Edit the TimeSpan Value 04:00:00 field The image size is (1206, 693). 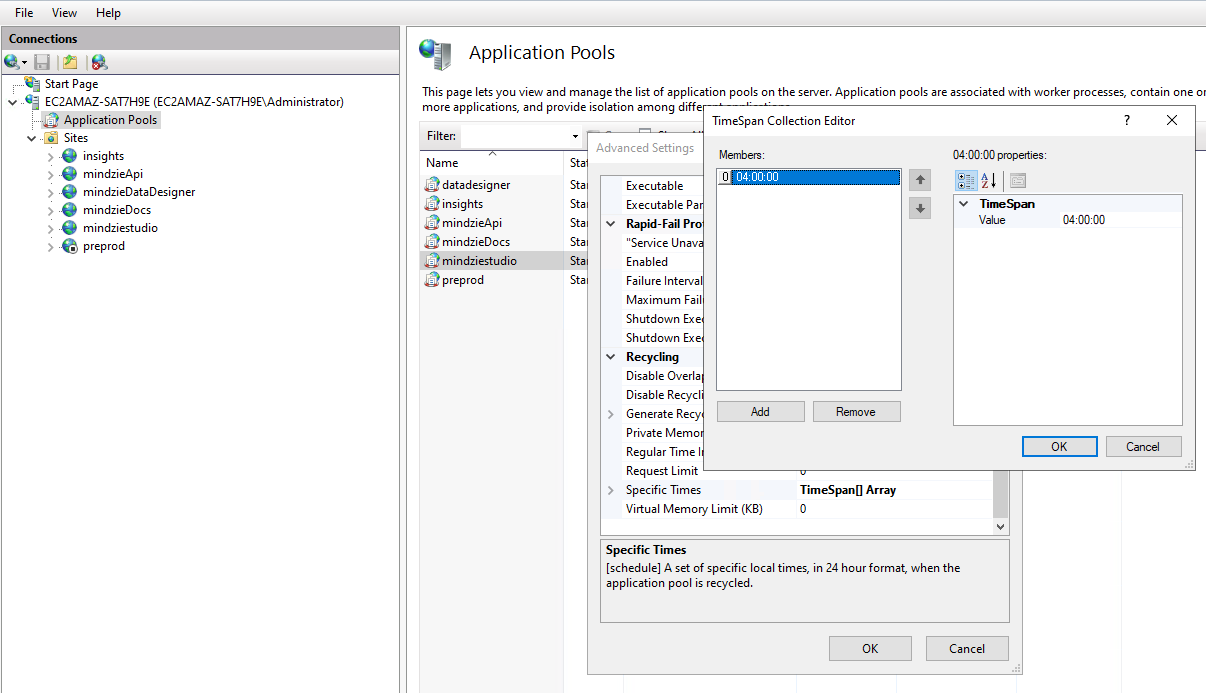pyautogui.click(x=1120, y=220)
